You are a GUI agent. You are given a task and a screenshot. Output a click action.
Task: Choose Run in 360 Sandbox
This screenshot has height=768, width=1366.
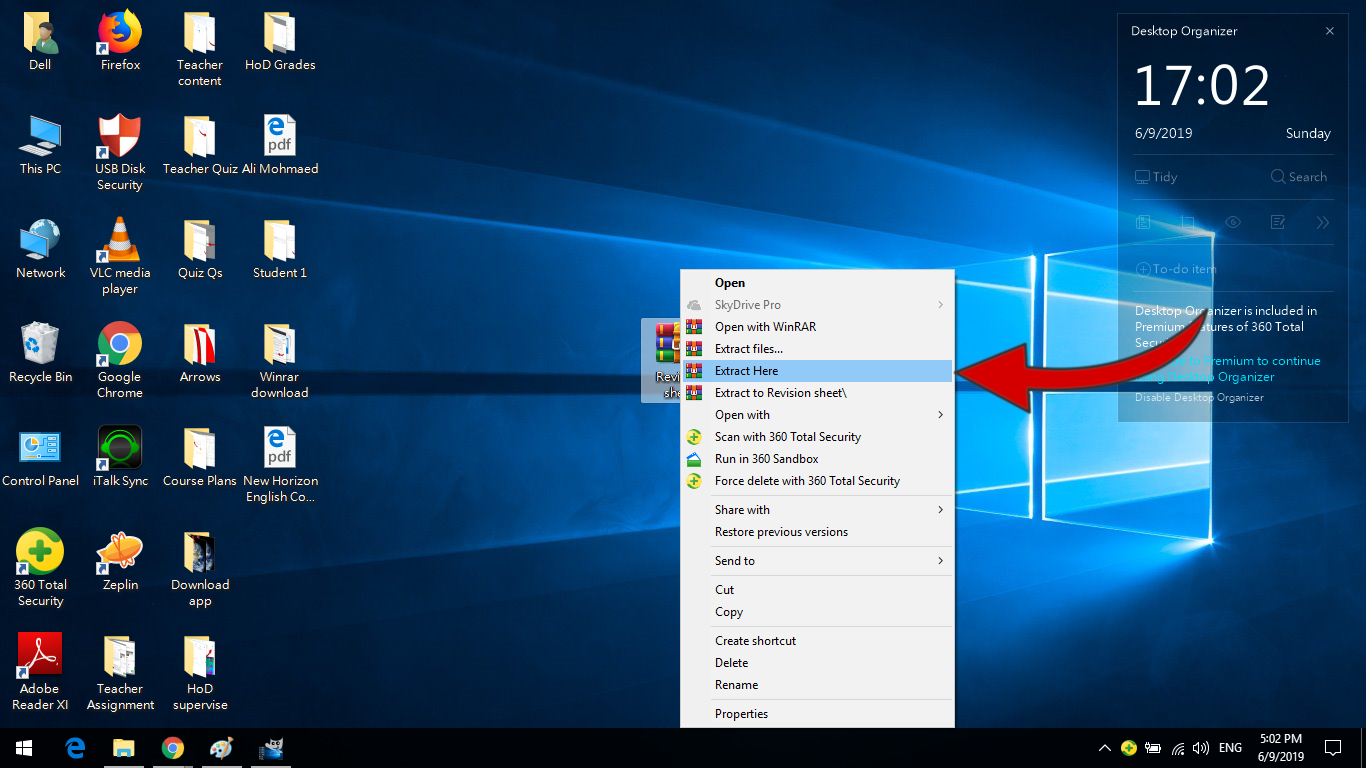(817, 459)
